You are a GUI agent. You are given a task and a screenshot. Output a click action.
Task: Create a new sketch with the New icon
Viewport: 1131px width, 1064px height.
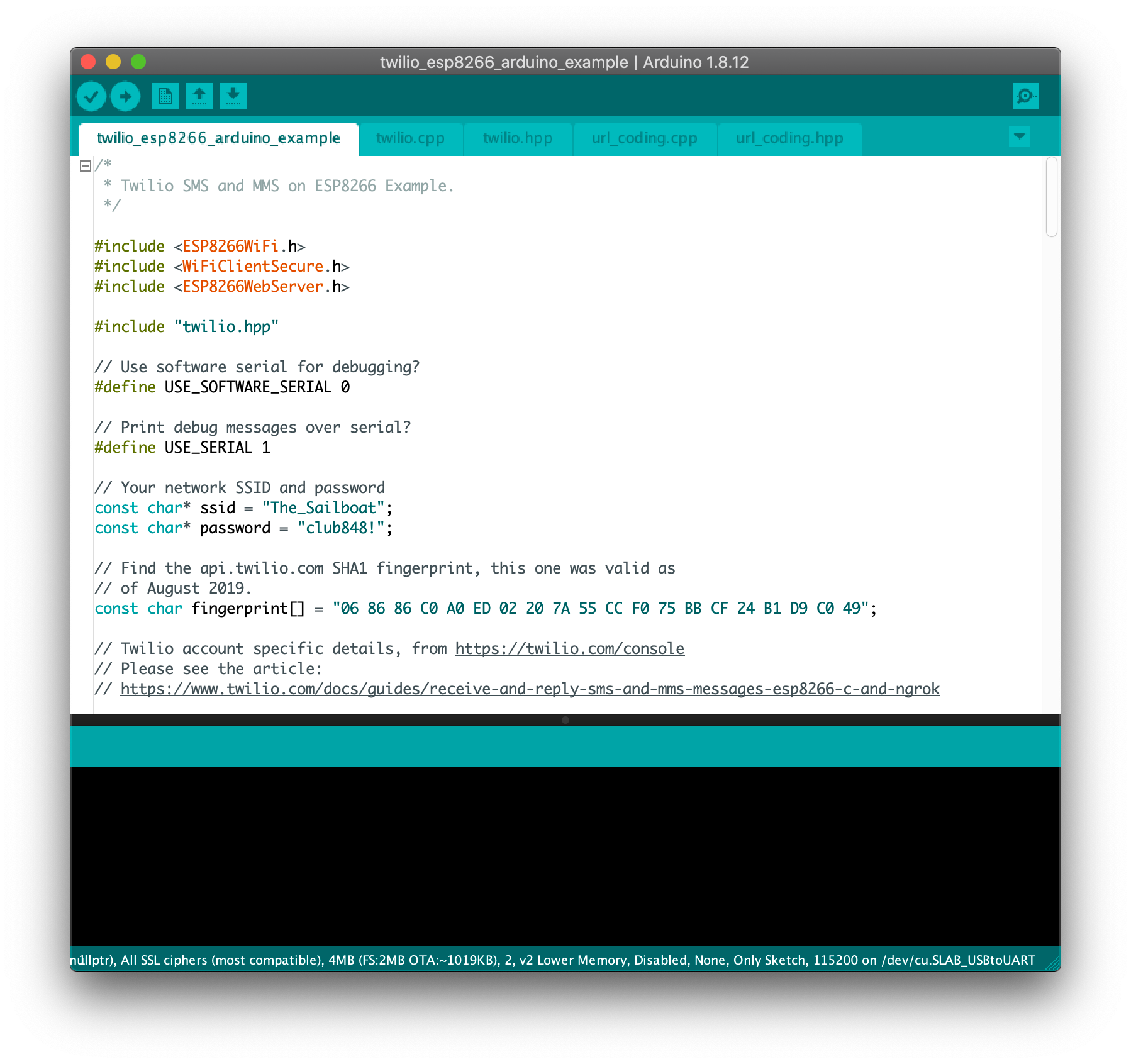165,96
